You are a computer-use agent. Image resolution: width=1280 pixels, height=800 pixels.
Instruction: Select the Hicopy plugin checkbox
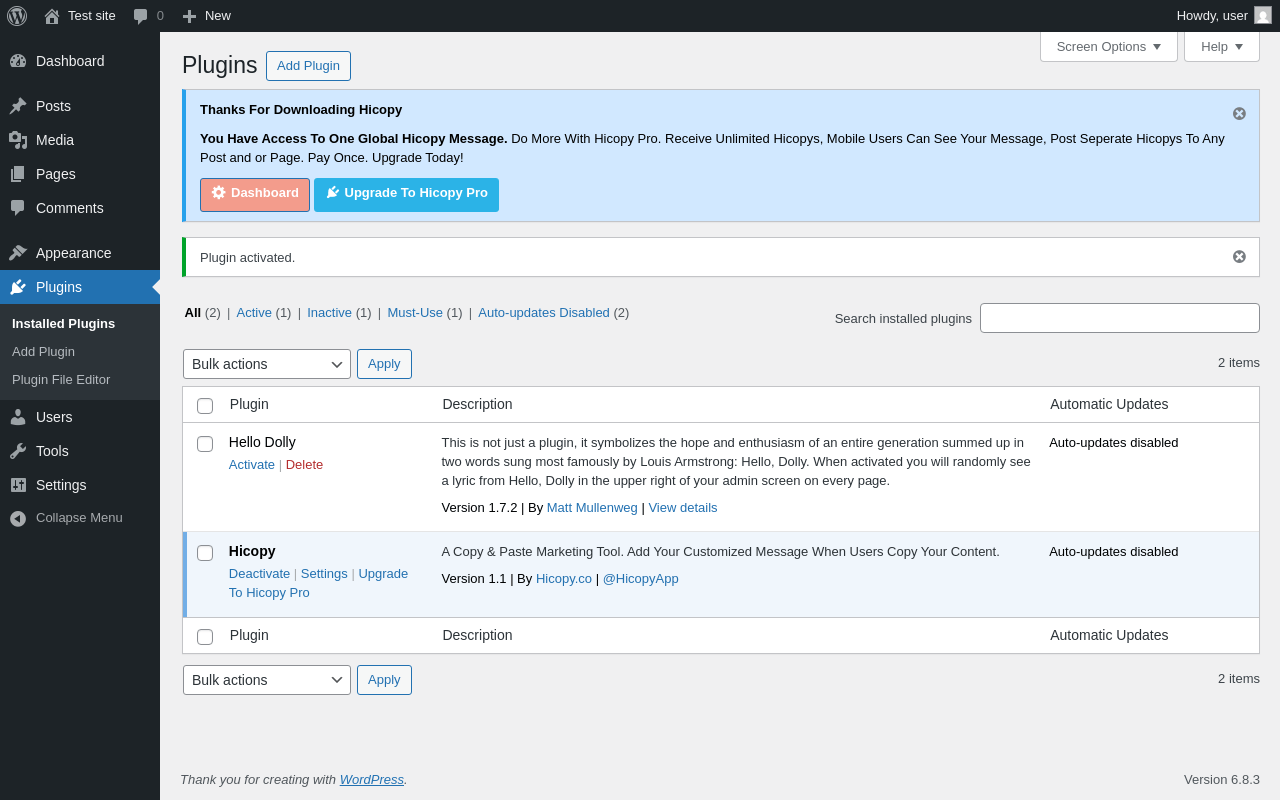205,553
